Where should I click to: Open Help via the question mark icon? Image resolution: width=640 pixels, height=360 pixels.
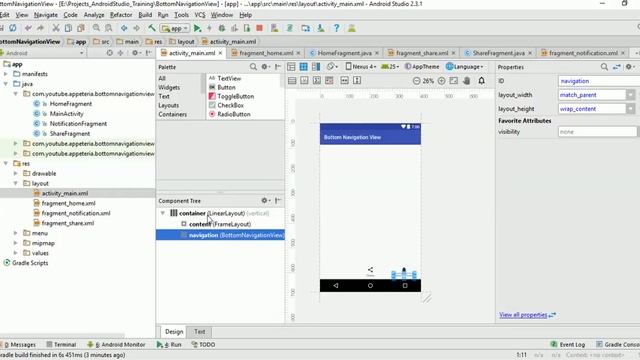[x=336, y=28]
